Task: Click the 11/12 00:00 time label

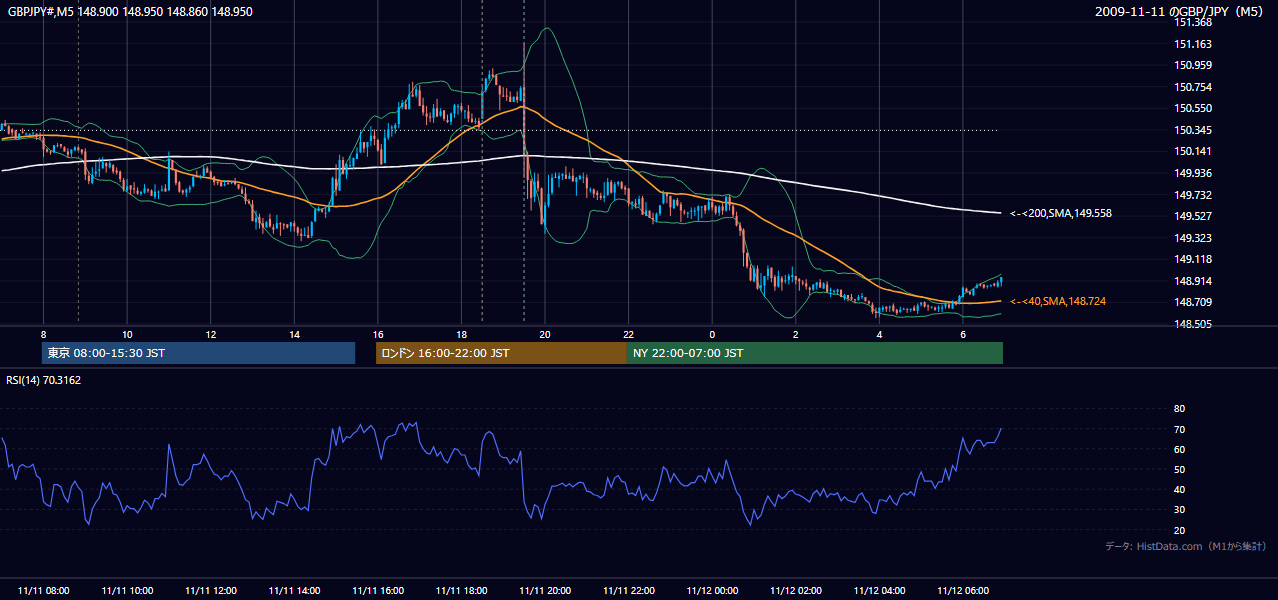Action: pyautogui.click(x=712, y=591)
